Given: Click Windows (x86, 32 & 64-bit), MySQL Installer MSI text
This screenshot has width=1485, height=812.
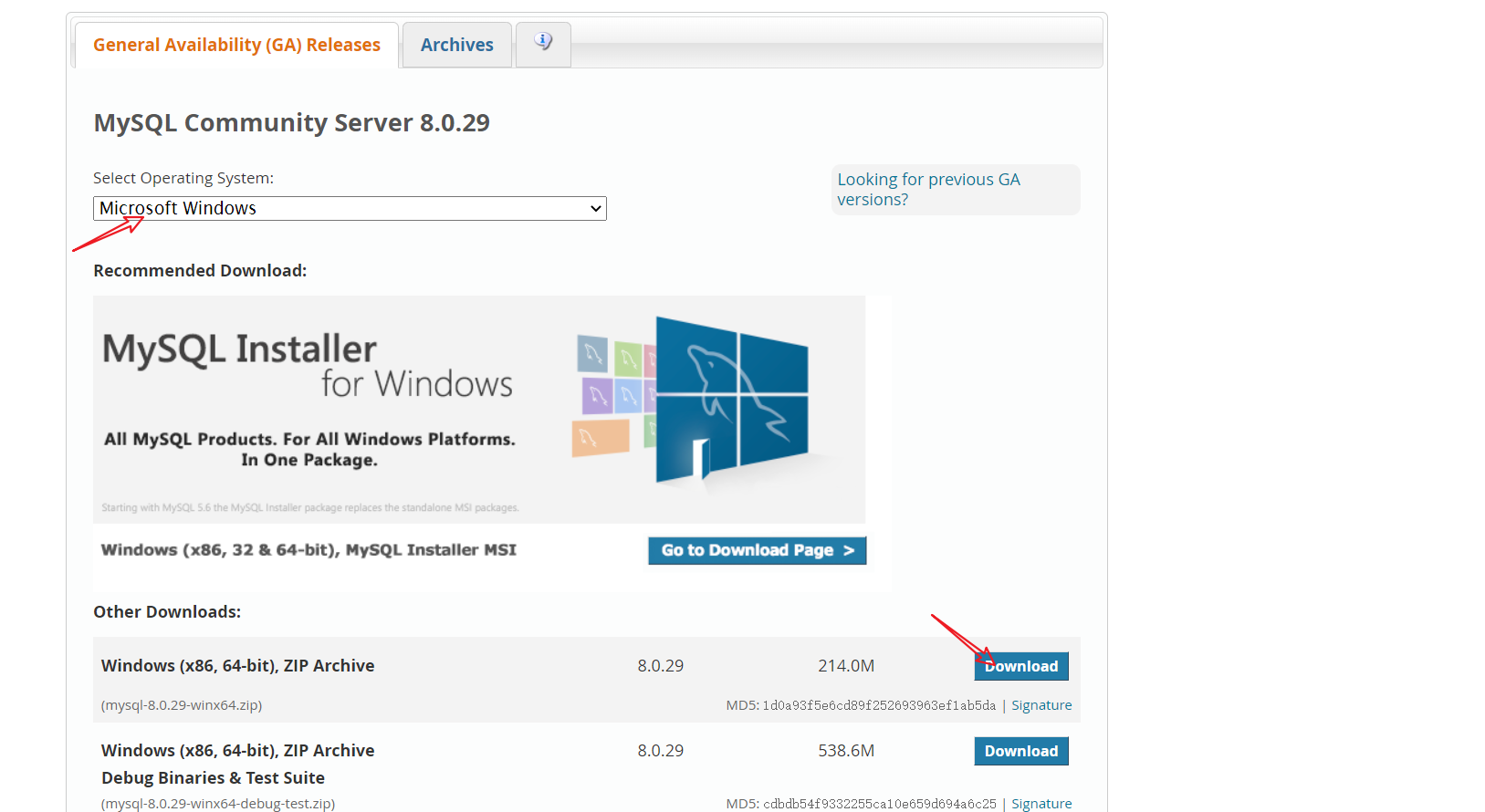Looking at the screenshot, I should 309,550.
